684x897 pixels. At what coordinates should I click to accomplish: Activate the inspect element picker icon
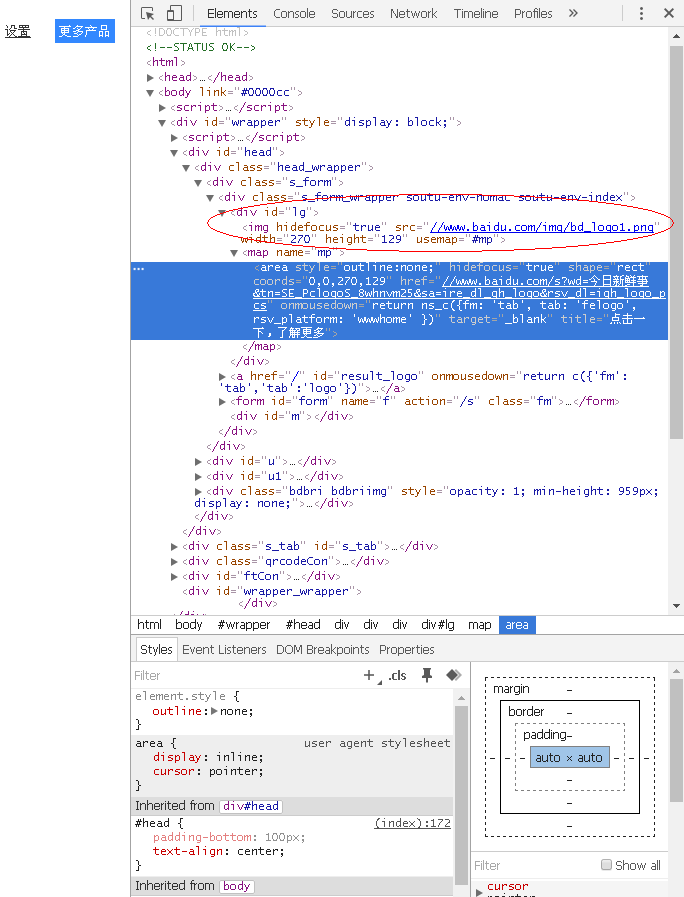[148, 13]
